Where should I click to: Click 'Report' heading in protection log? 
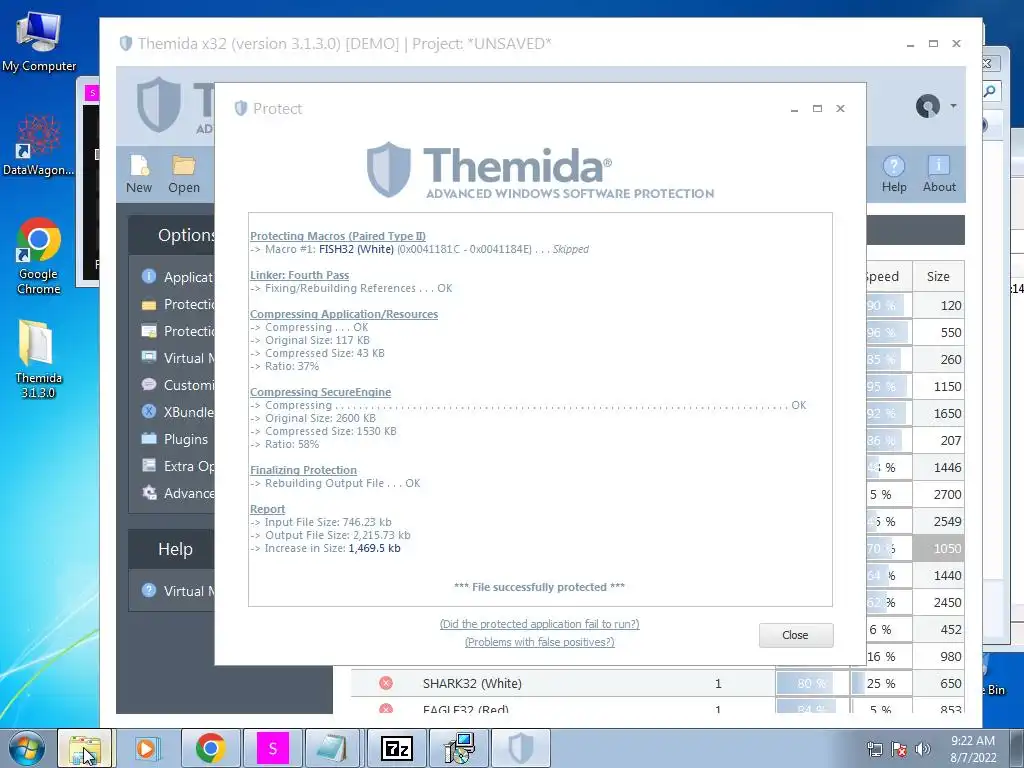(268, 509)
